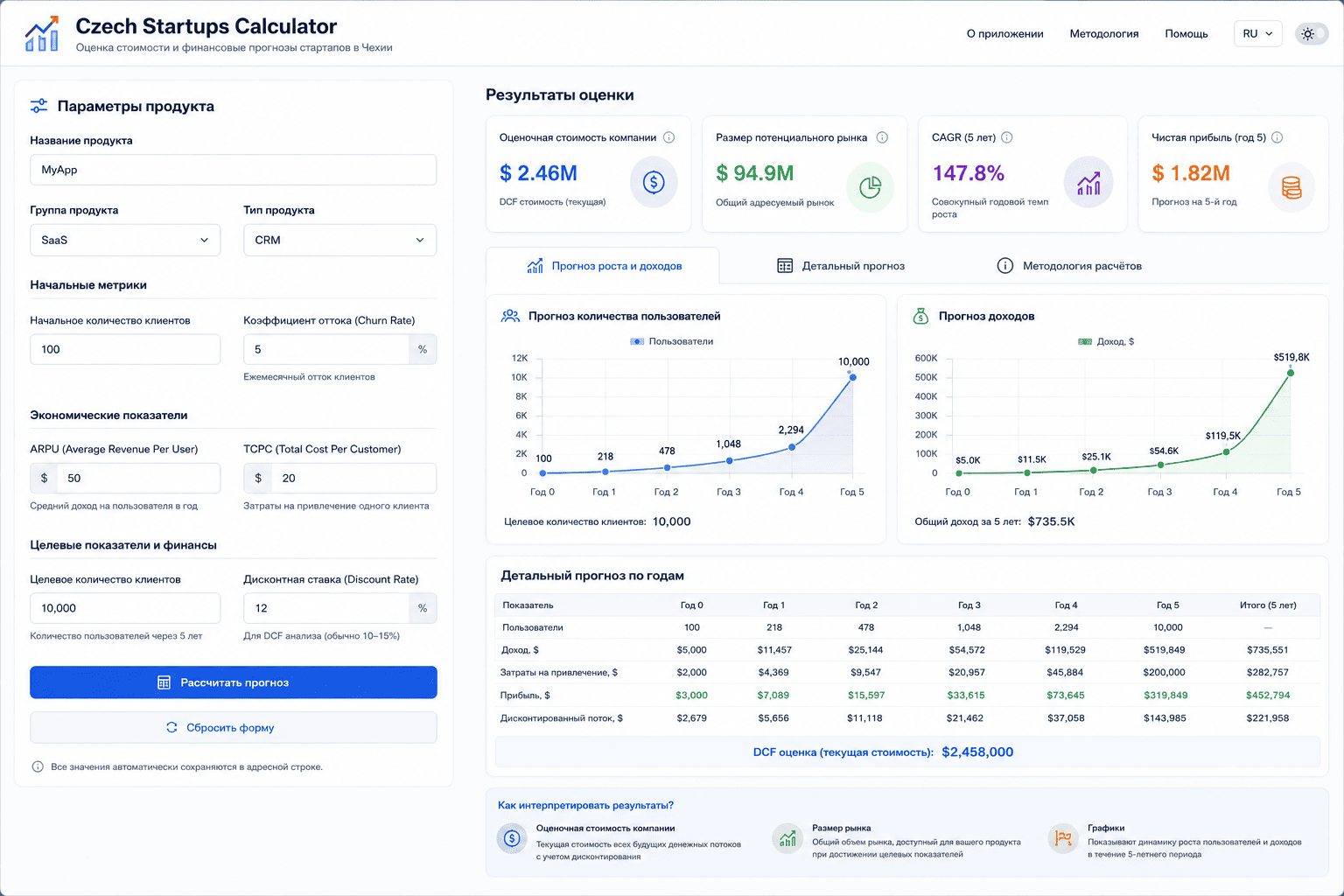Click the DCF оценка value $2,458,000

[x=977, y=752]
